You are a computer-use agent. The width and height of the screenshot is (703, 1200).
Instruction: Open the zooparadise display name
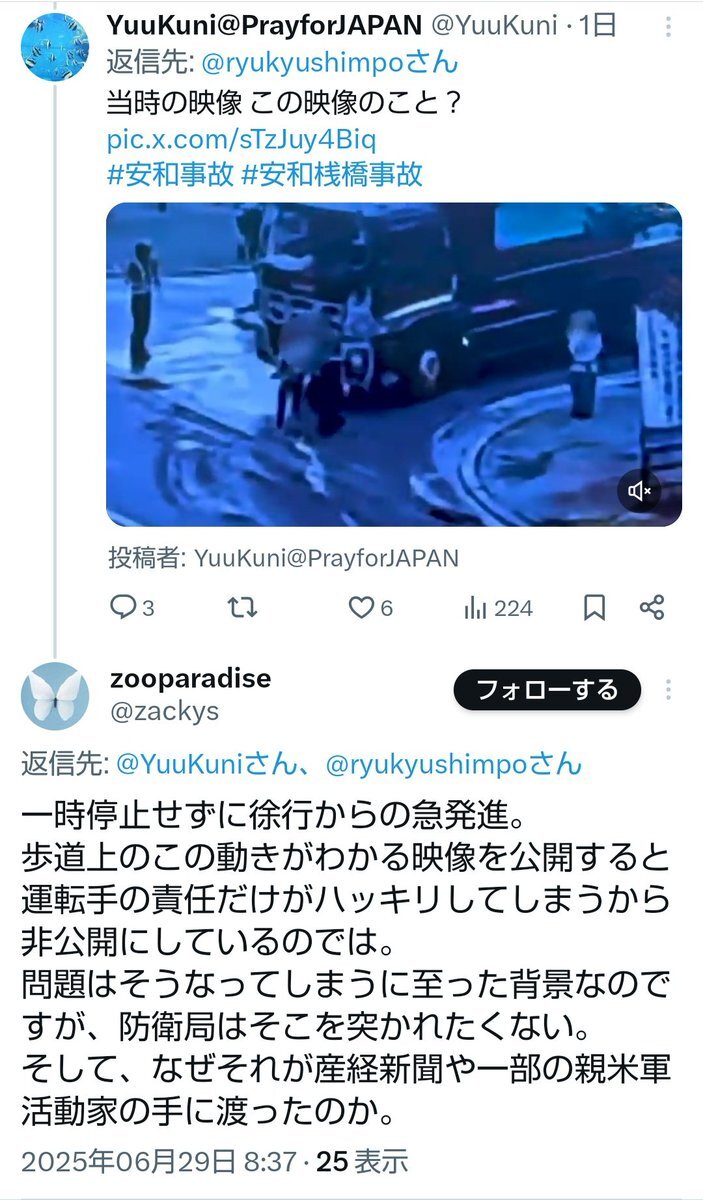click(191, 679)
